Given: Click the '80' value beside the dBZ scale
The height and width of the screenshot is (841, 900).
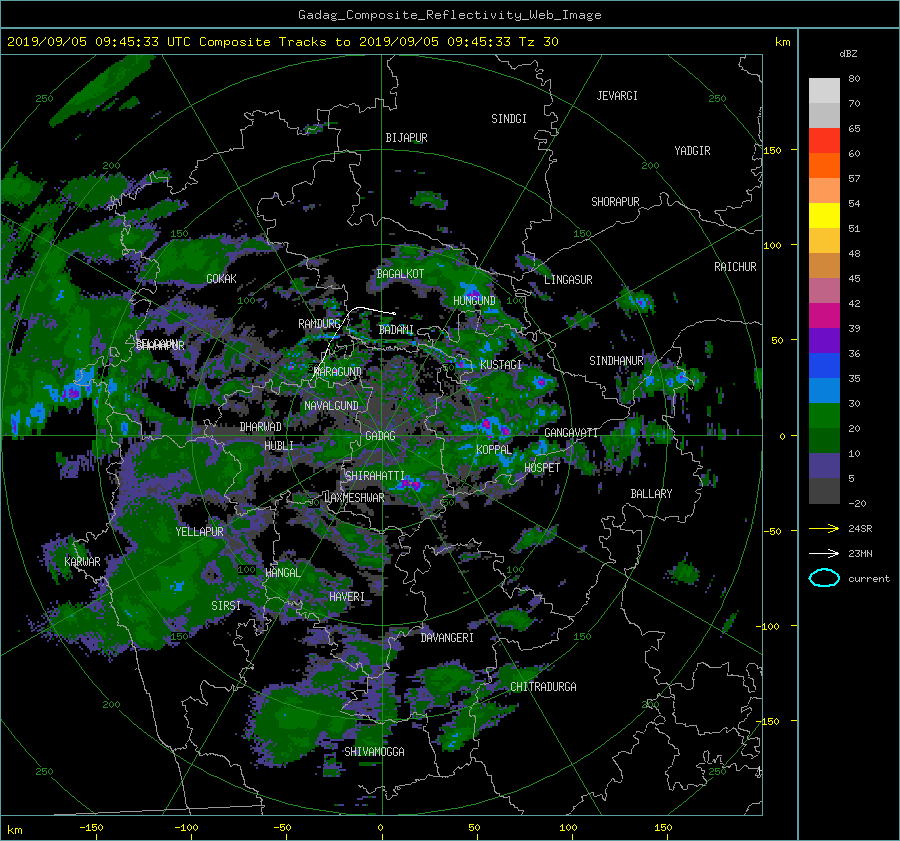Looking at the screenshot, I should [854, 79].
